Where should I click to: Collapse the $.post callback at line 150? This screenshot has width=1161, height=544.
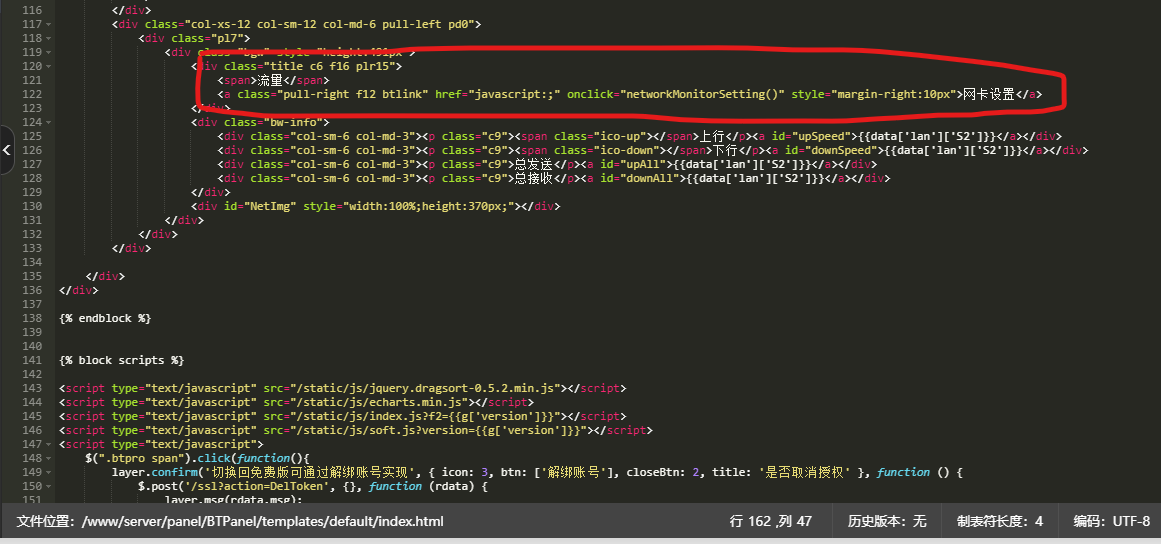coord(48,486)
